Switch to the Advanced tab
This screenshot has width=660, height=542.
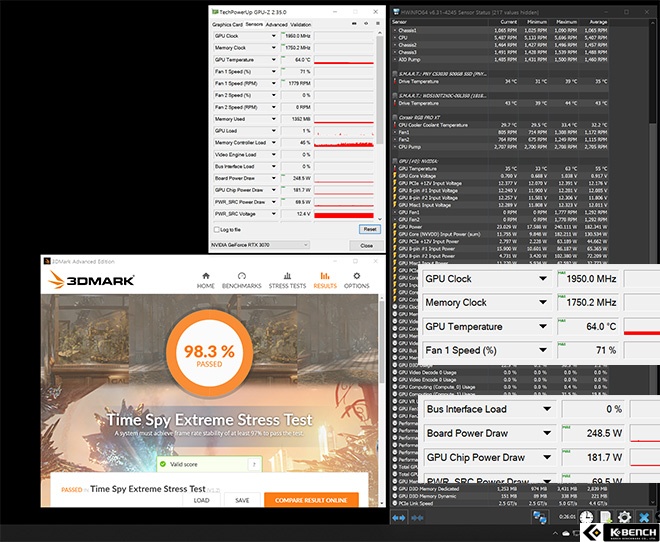[x=277, y=25]
